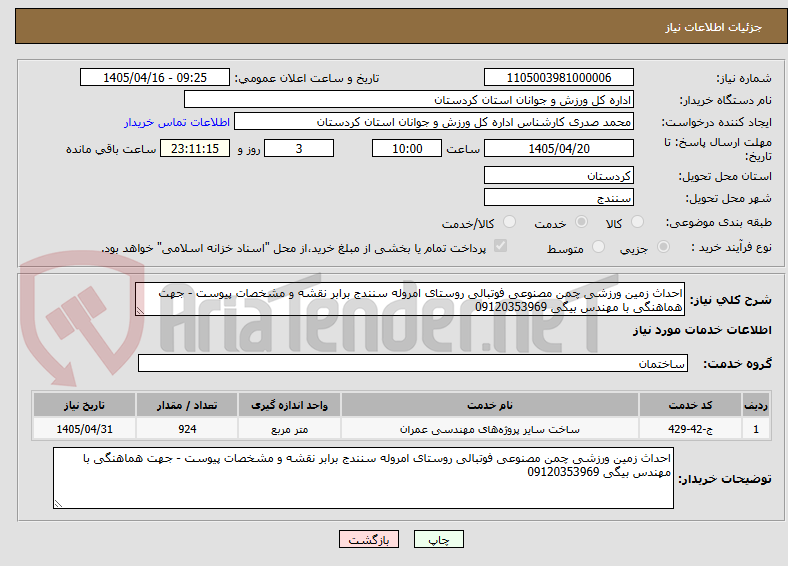This screenshot has height=566, width=788.
Task: Select the متوسط purchase type radio
Action: point(599,246)
